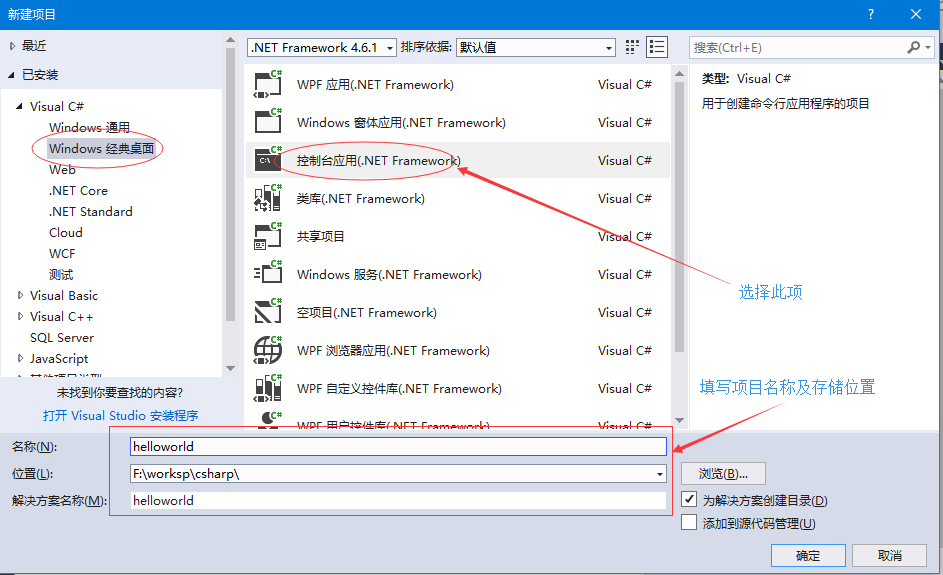
Task: Click the 名称 project name field
Action: (x=398, y=447)
